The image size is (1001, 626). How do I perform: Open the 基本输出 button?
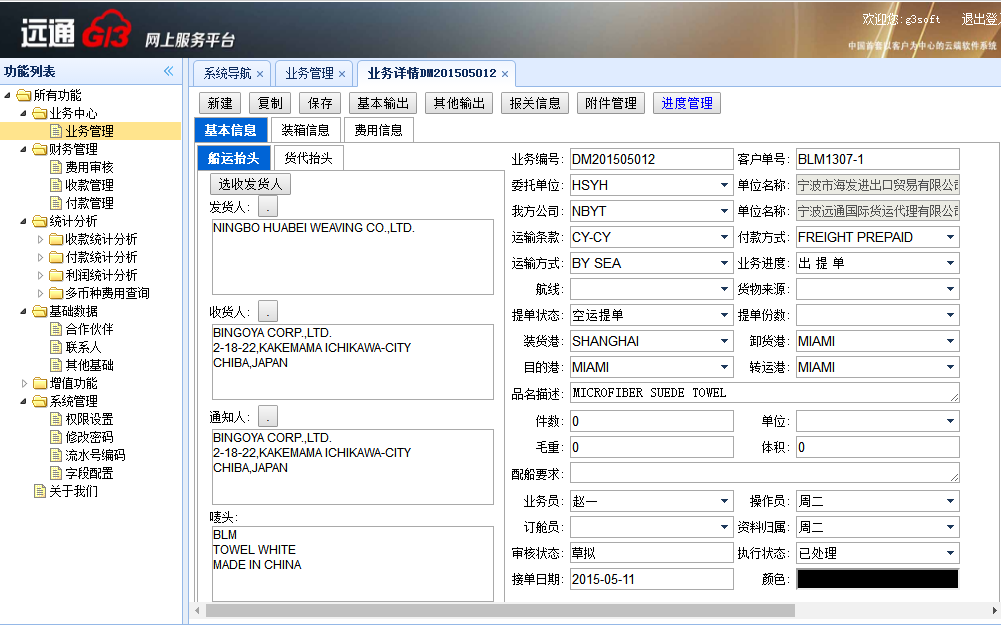coord(383,103)
